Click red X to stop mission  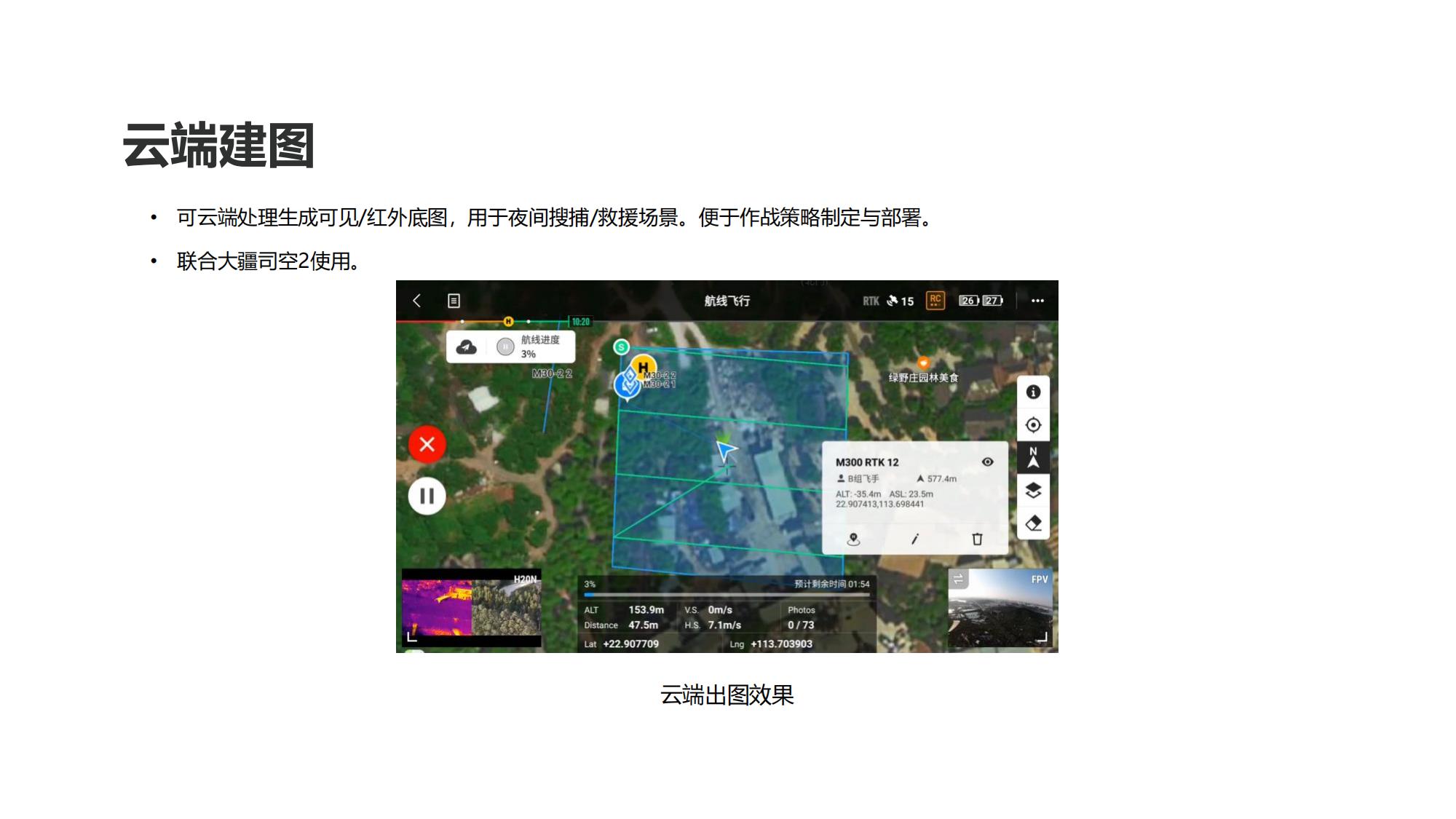click(x=427, y=444)
